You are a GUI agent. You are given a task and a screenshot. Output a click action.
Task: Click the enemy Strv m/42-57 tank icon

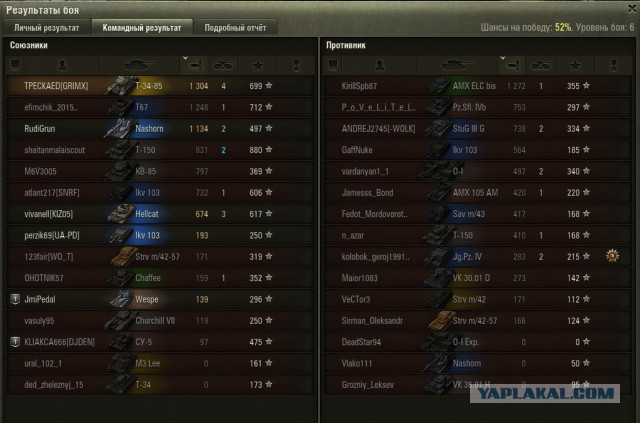[x=441, y=321]
